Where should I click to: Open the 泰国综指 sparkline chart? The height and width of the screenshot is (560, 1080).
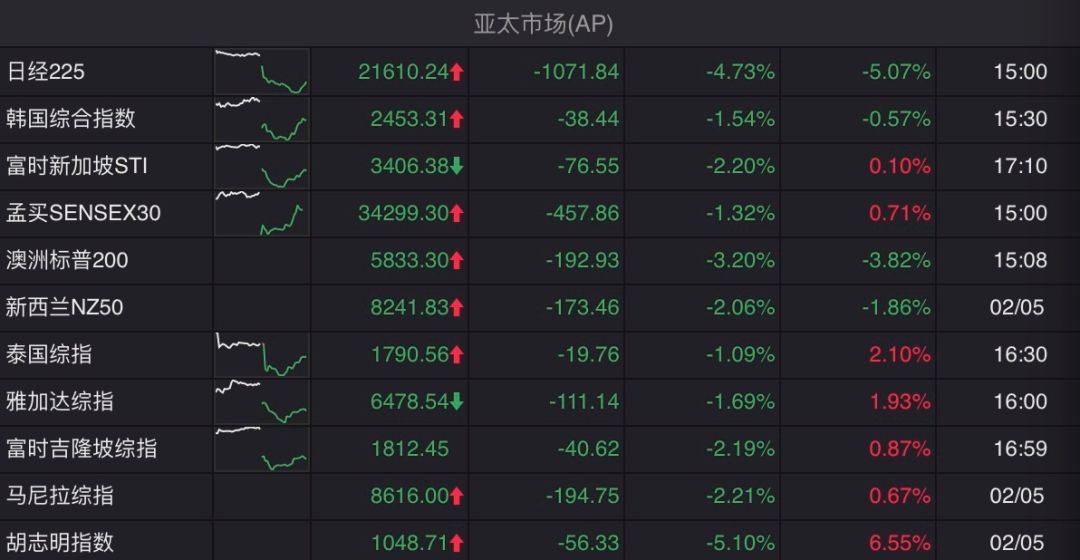(262, 355)
